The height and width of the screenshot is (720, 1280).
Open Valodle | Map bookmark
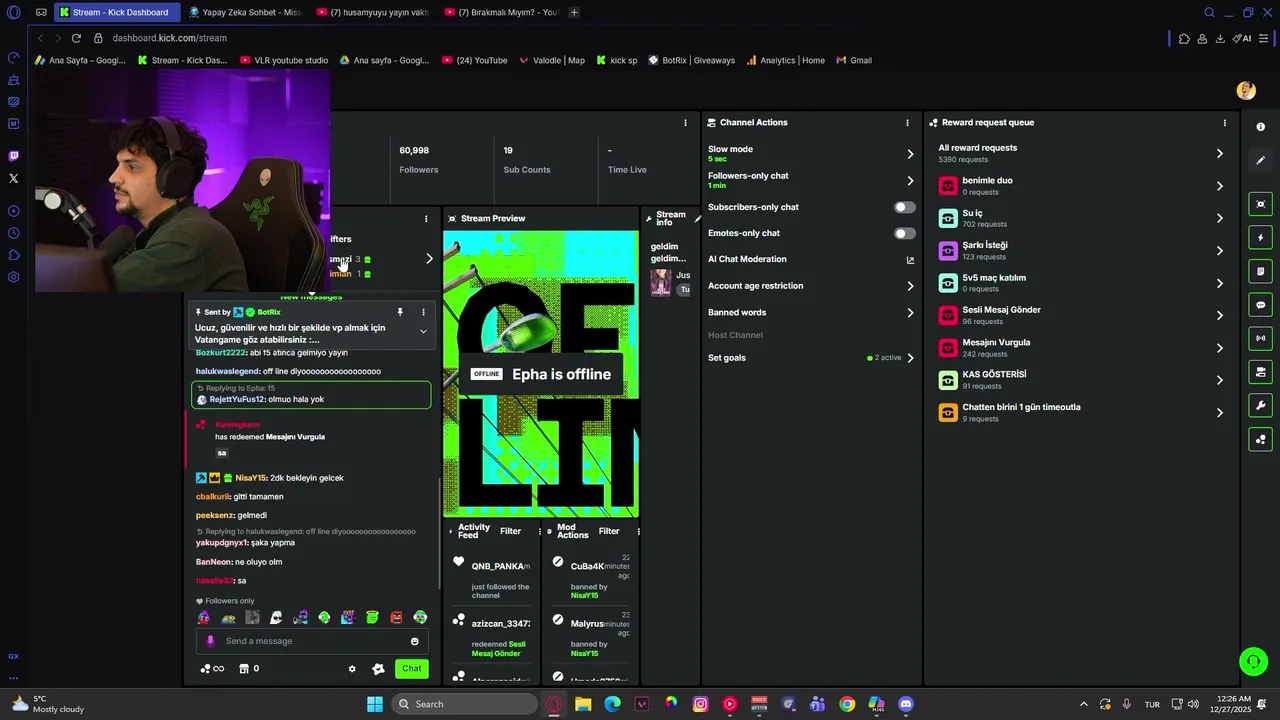click(x=552, y=60)
